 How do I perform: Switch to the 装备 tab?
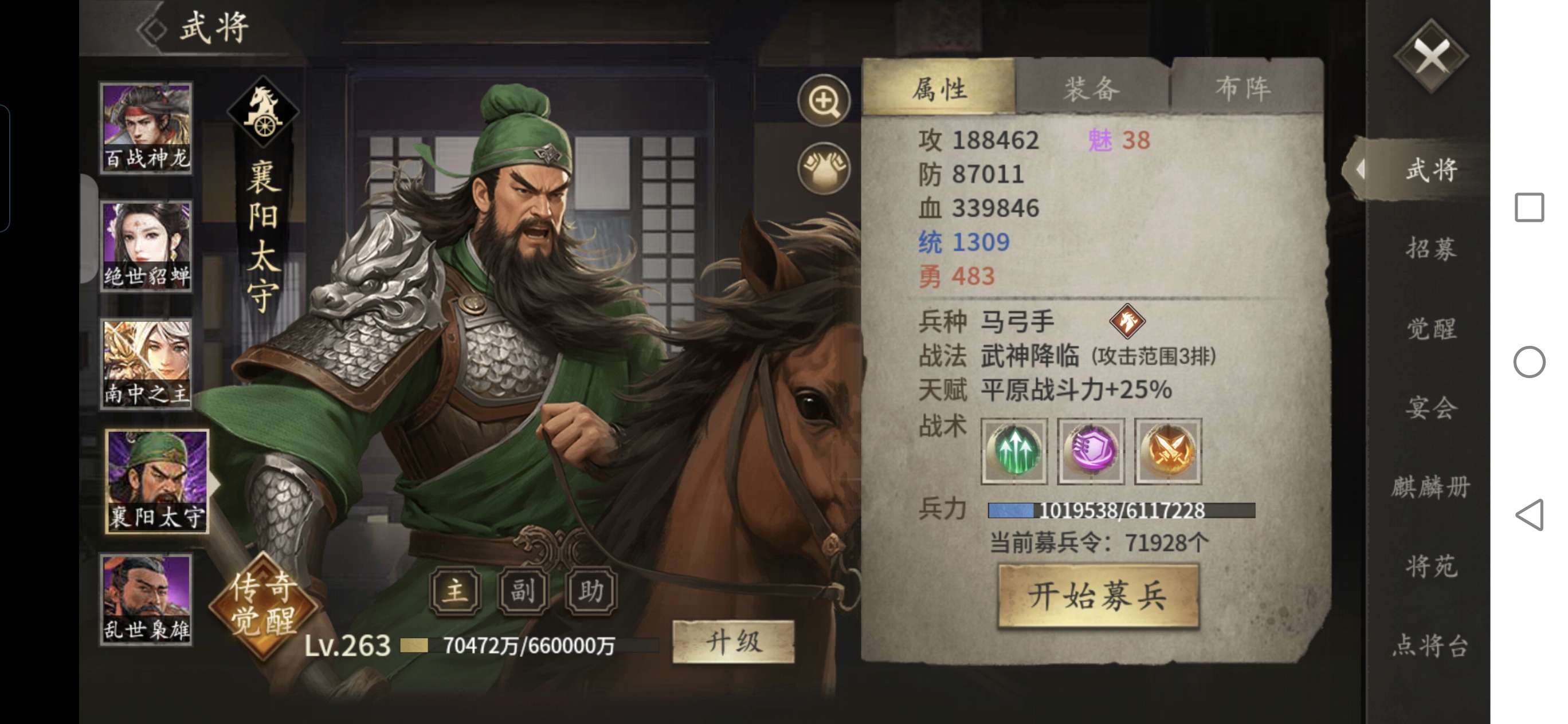click(1092, 88)
